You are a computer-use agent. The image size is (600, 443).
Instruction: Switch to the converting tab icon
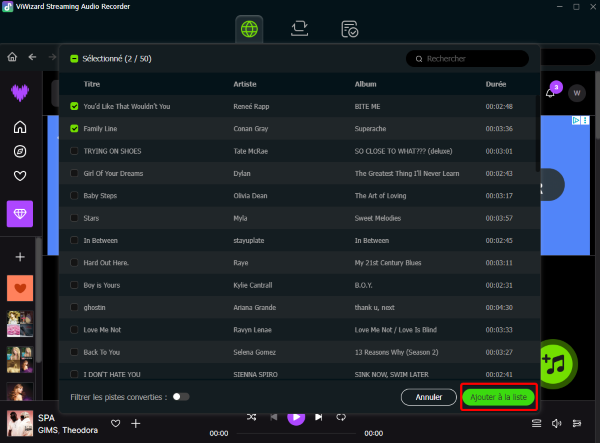coord(300,29)
